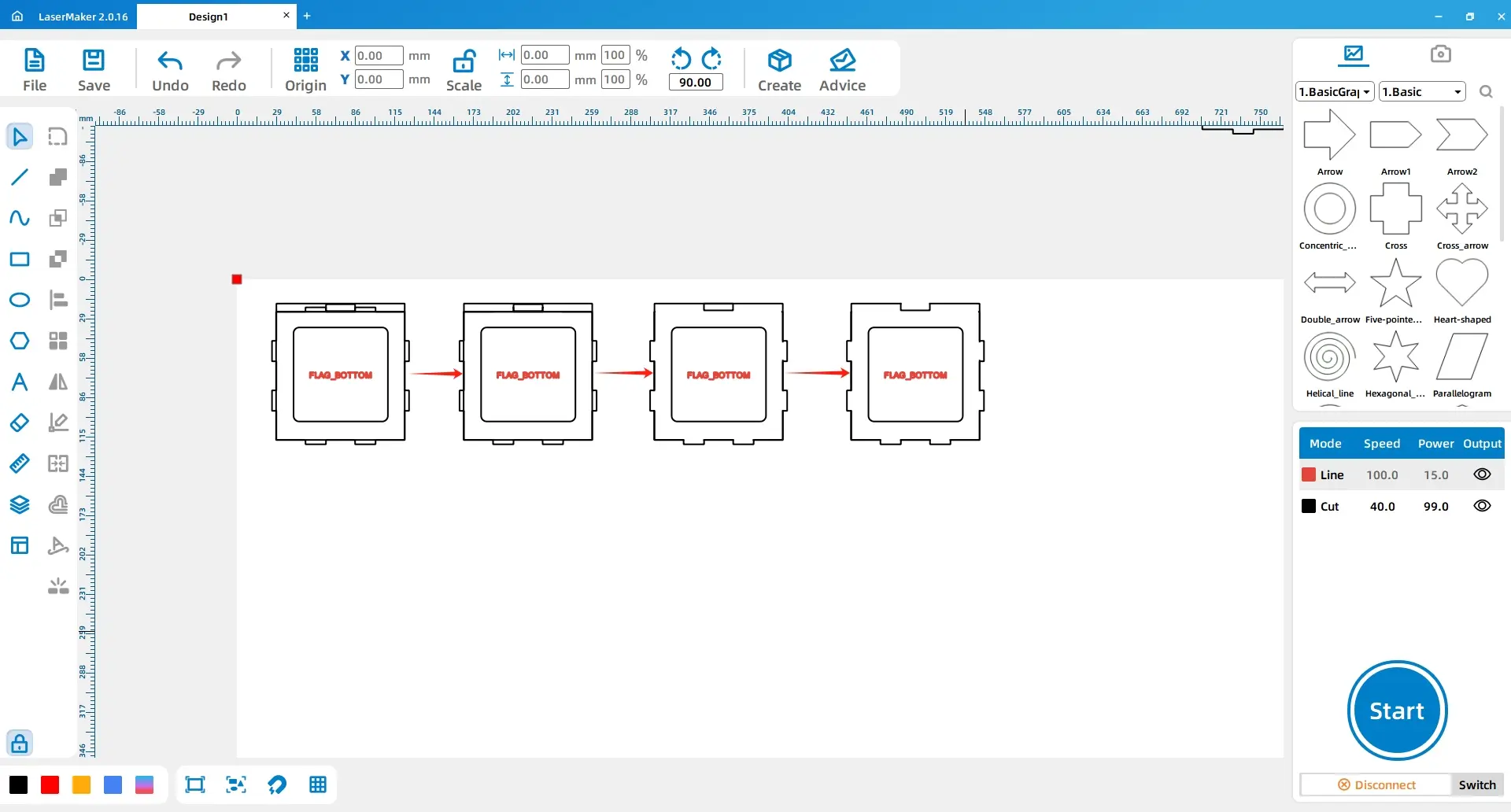Screen dimensions: 1511x812
Task: Use the mirror flip tool
Action: coord(58,382)
